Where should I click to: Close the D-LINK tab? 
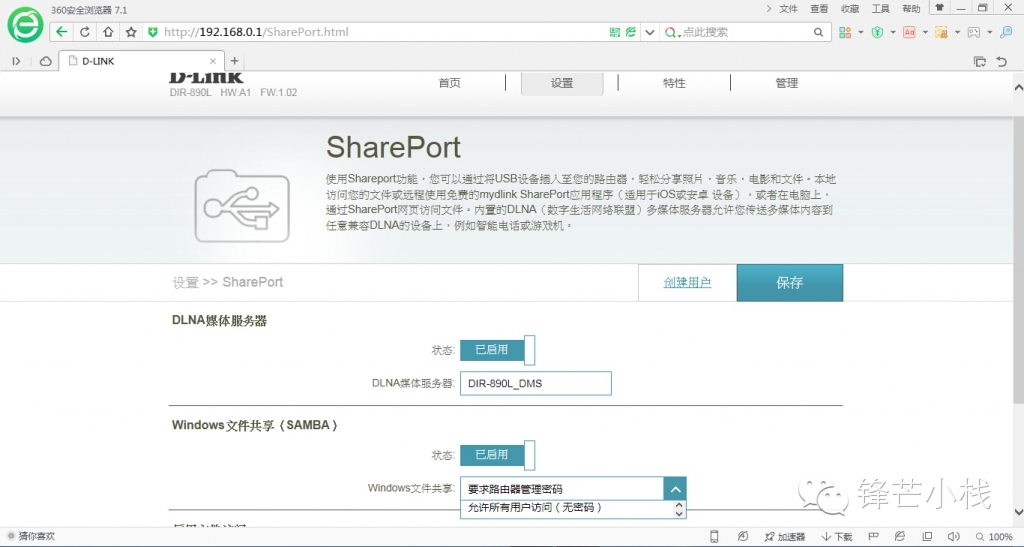point(212,61)
